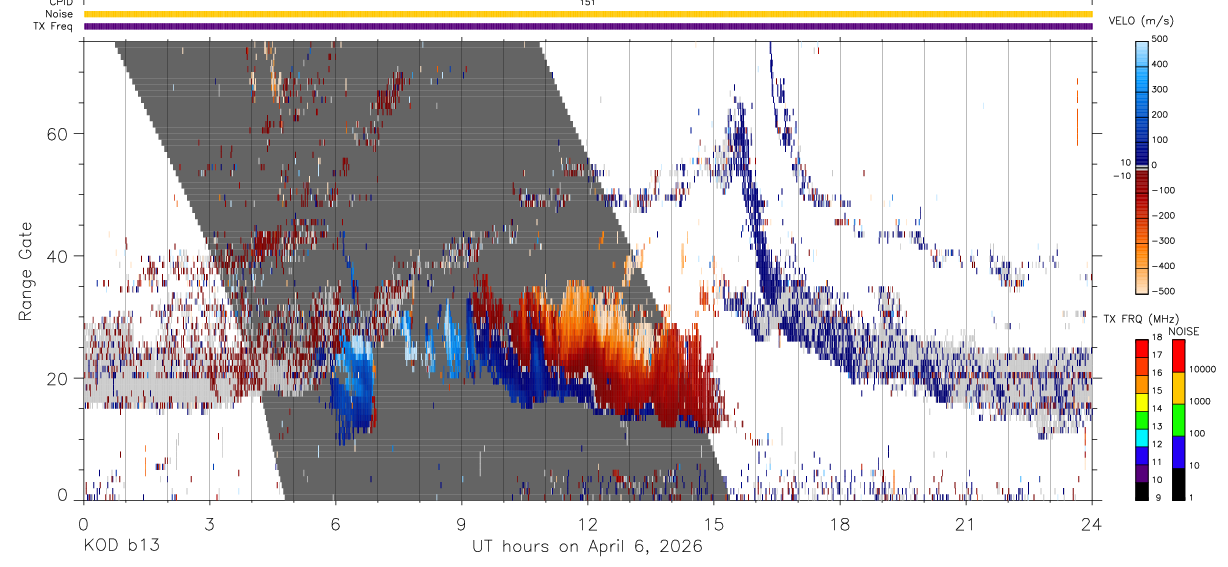Click the -500 tick on the velocity scale

click(x=1165, y=291)
